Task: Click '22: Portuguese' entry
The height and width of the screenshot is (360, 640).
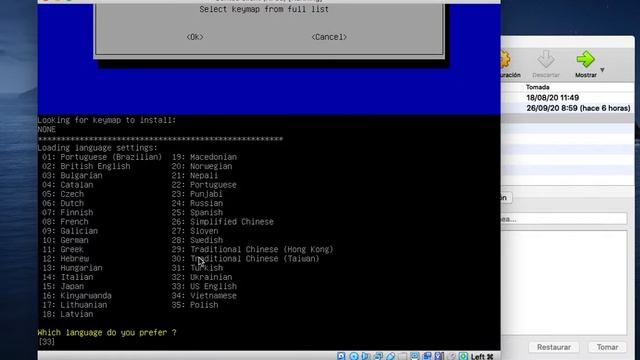Action: [x=204, y=185]
